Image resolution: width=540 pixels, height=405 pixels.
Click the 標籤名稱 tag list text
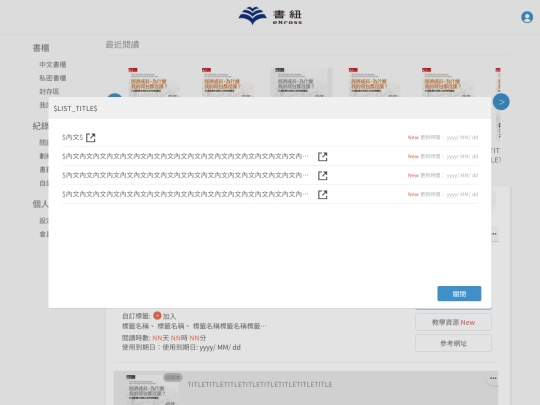point(194,326)
